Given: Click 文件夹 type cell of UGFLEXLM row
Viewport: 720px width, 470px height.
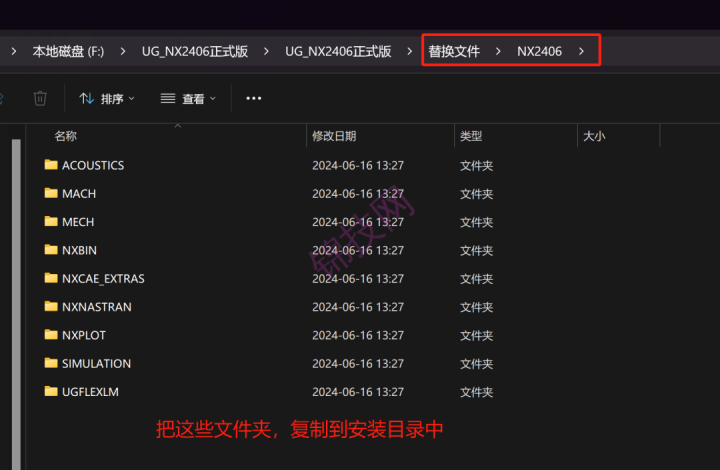Looking at the screenshot, I should [x=477, y=392].
